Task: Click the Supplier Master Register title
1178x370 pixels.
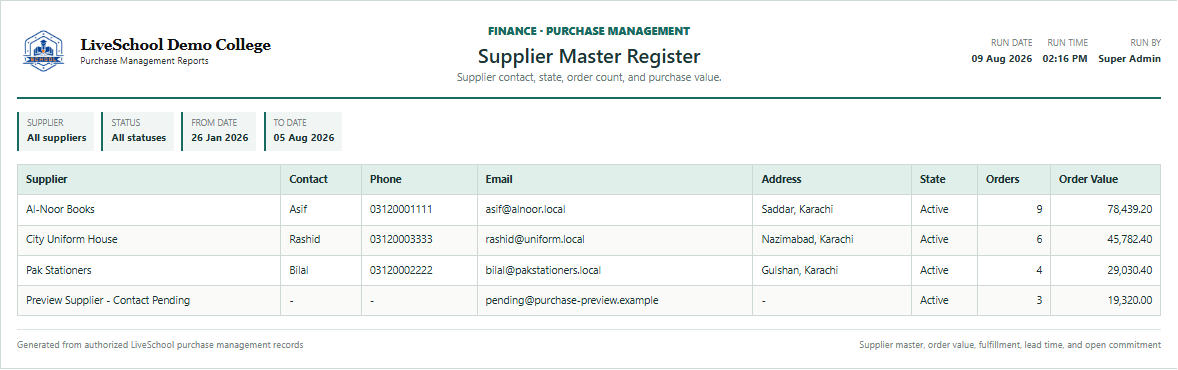Action: (589, 56)
